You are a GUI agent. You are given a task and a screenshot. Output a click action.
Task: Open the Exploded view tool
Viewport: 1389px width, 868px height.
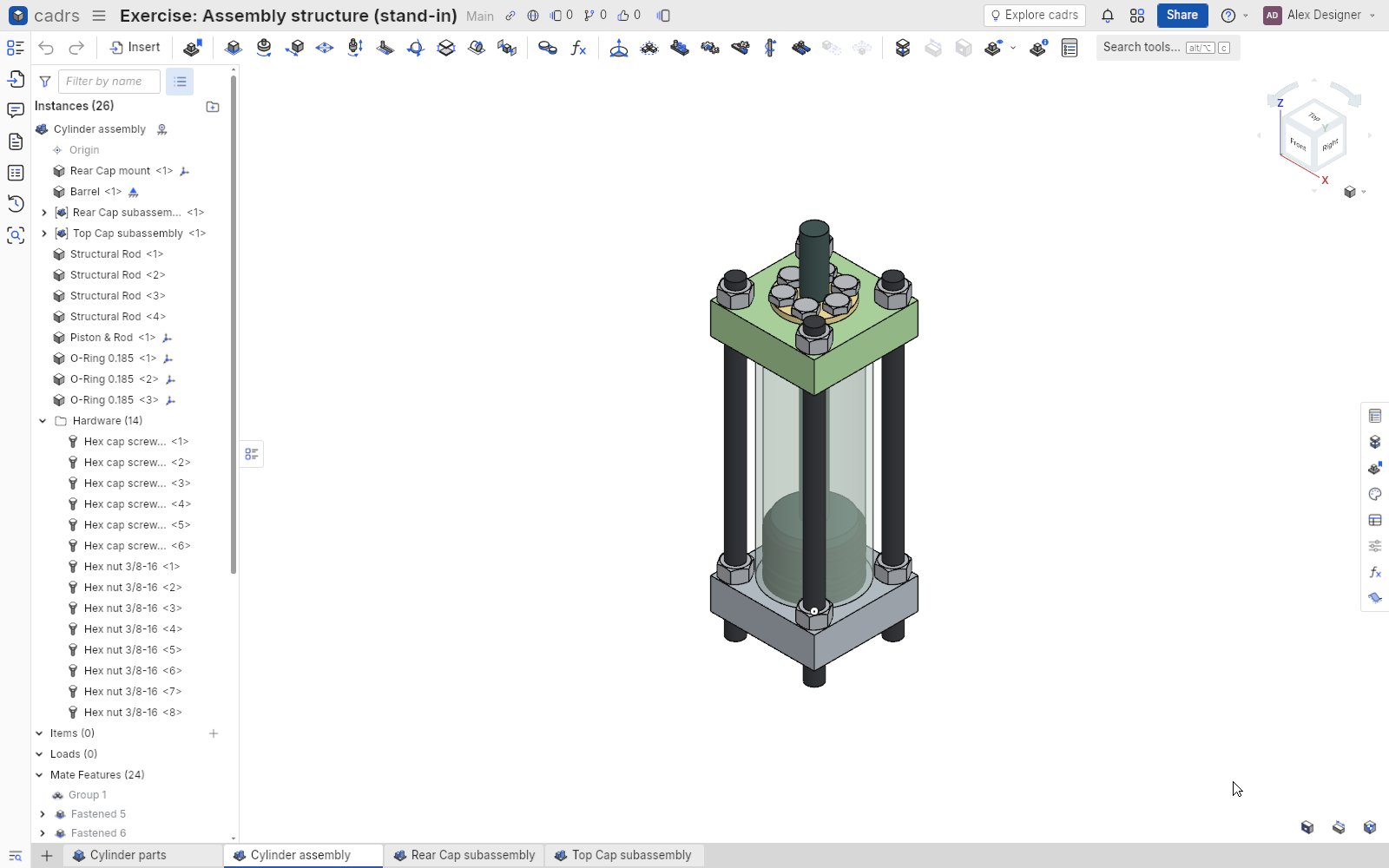pyautogui.click(x=903, y=48)
